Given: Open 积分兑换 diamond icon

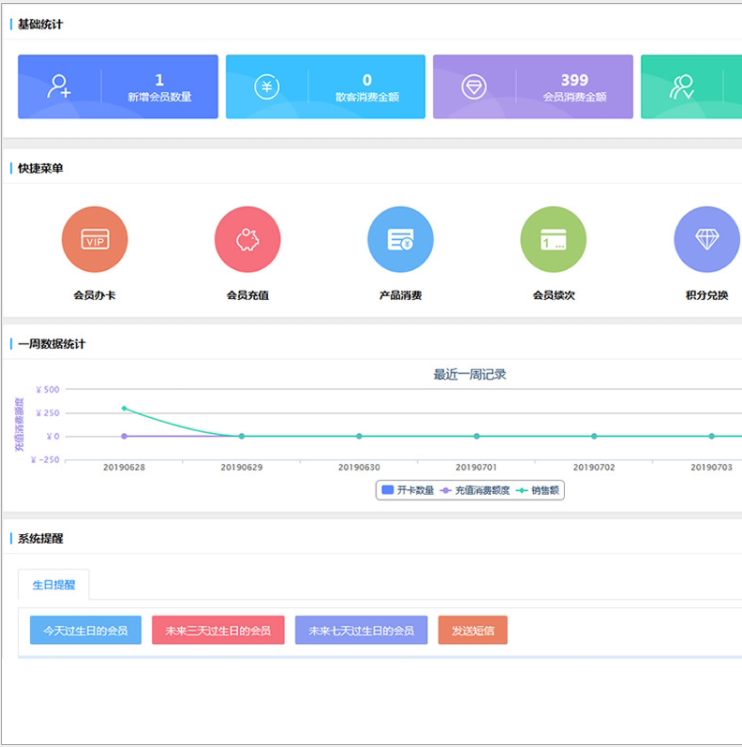Looking at the screenshot, I should [707, 239].
